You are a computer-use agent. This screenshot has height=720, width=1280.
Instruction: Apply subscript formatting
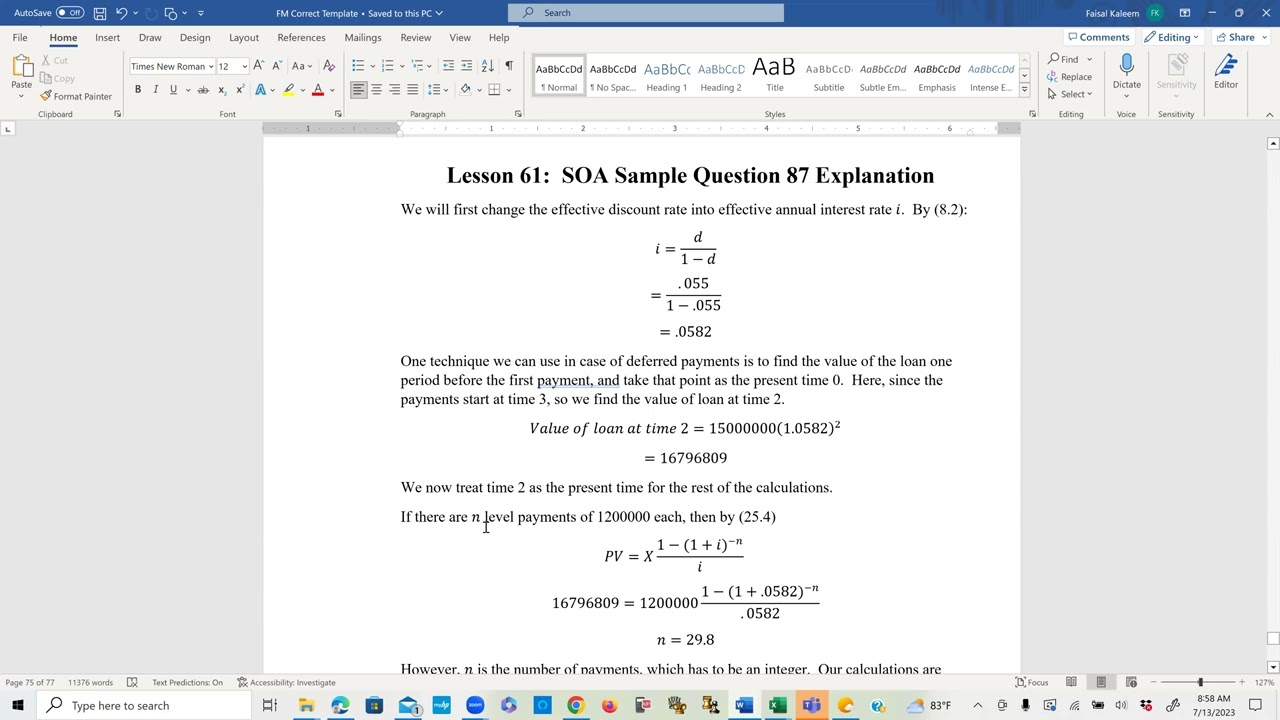point(221,90)
